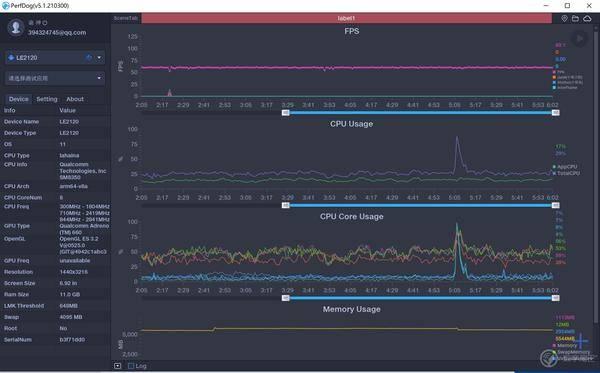Switch to the Device tab
The image size is (600, 373).
click(x=18, y=99)
